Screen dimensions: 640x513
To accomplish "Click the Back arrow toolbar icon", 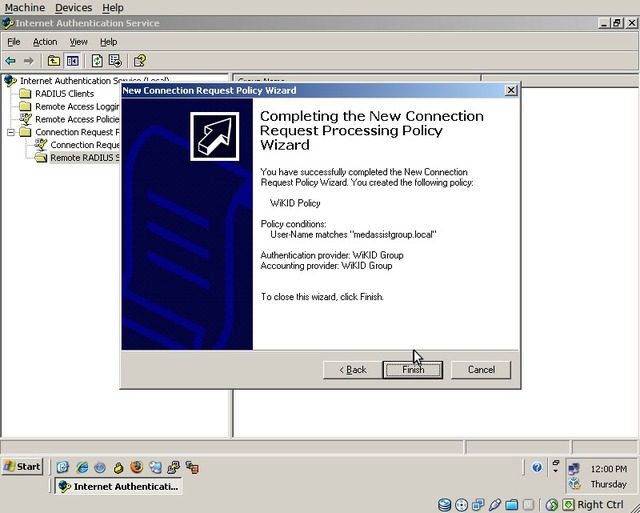I will tap(11, 61).
